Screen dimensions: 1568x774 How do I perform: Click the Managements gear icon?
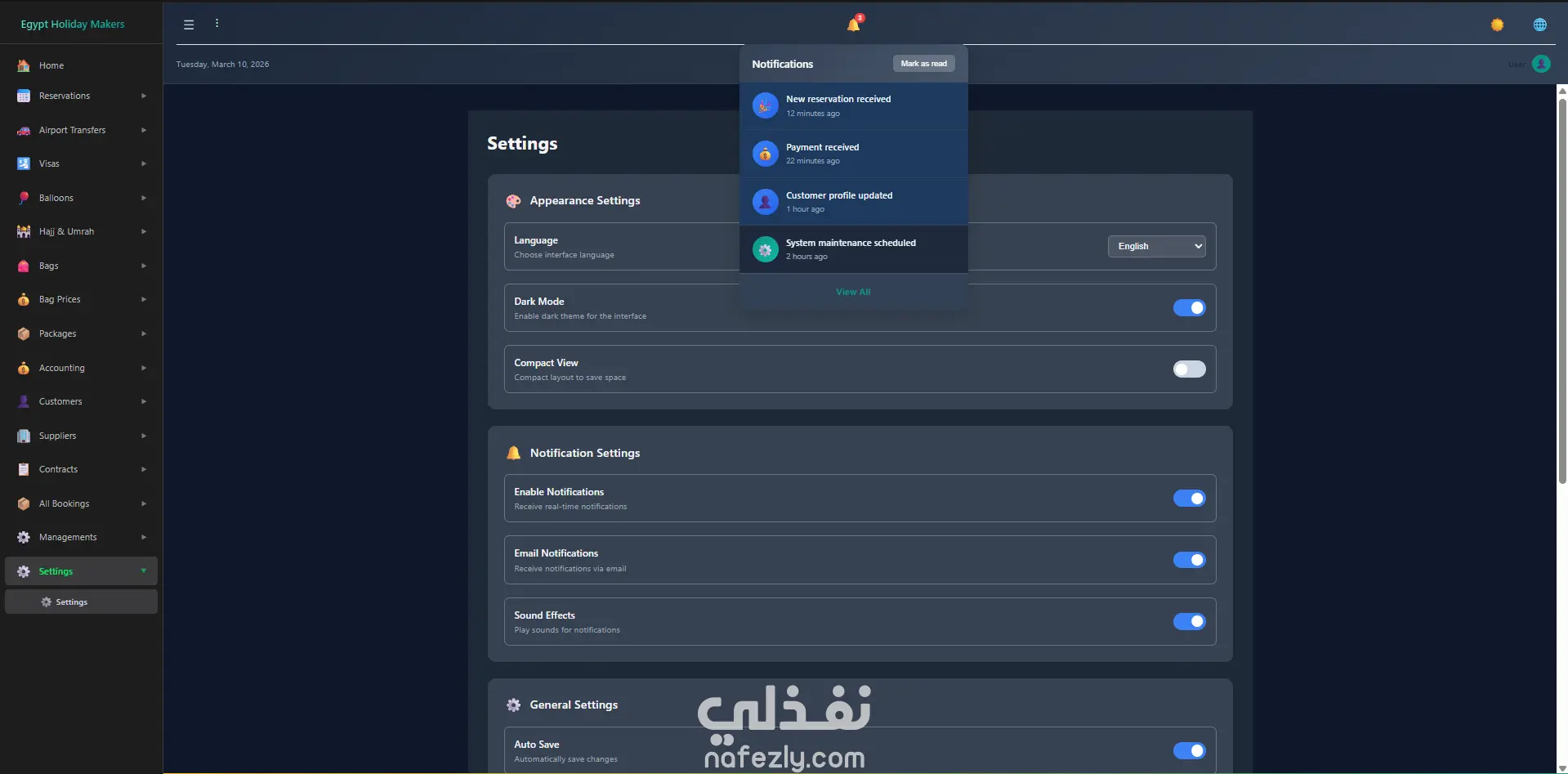click(x=24, y=537)
